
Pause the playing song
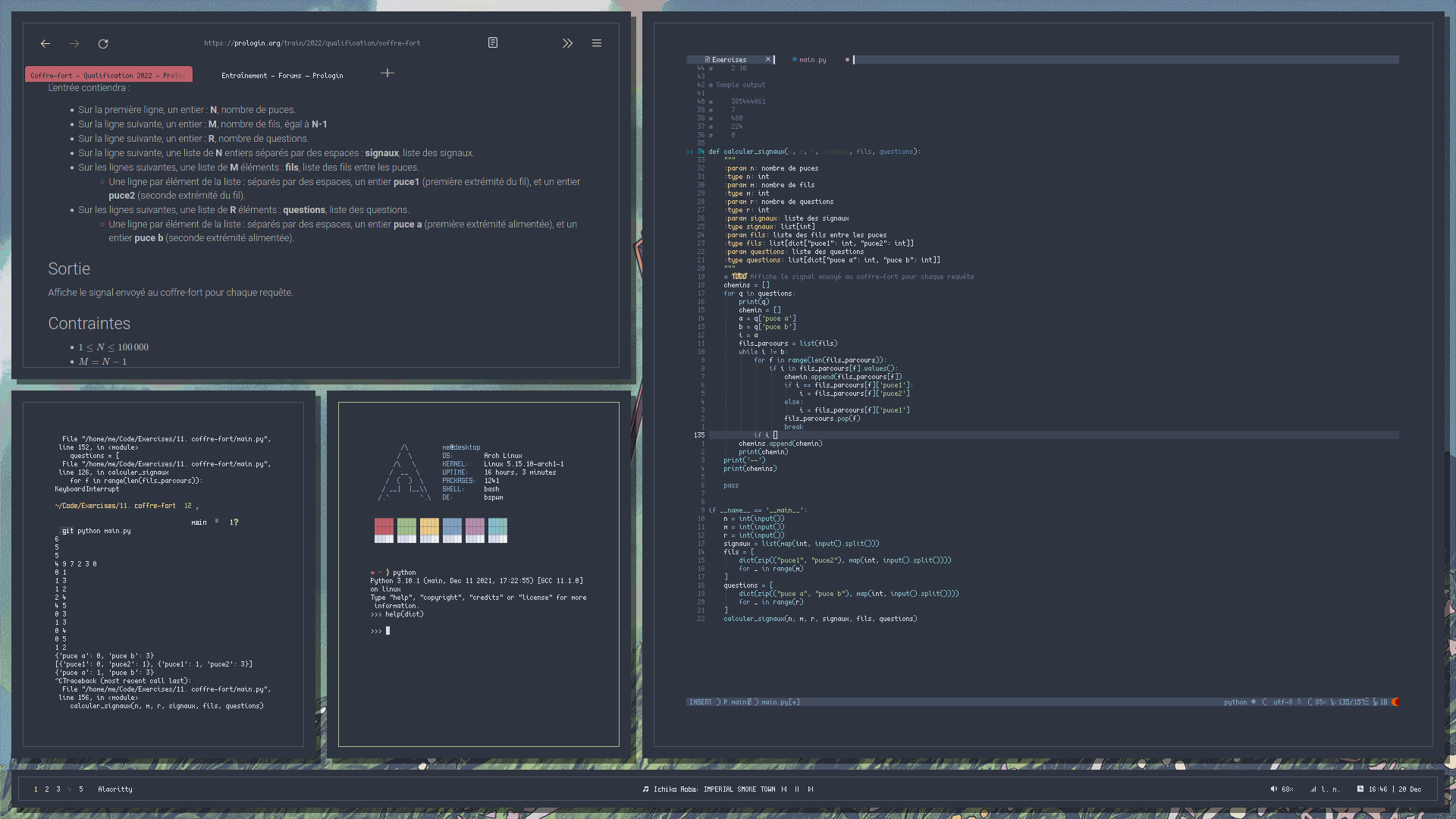[x=797, y=789]
